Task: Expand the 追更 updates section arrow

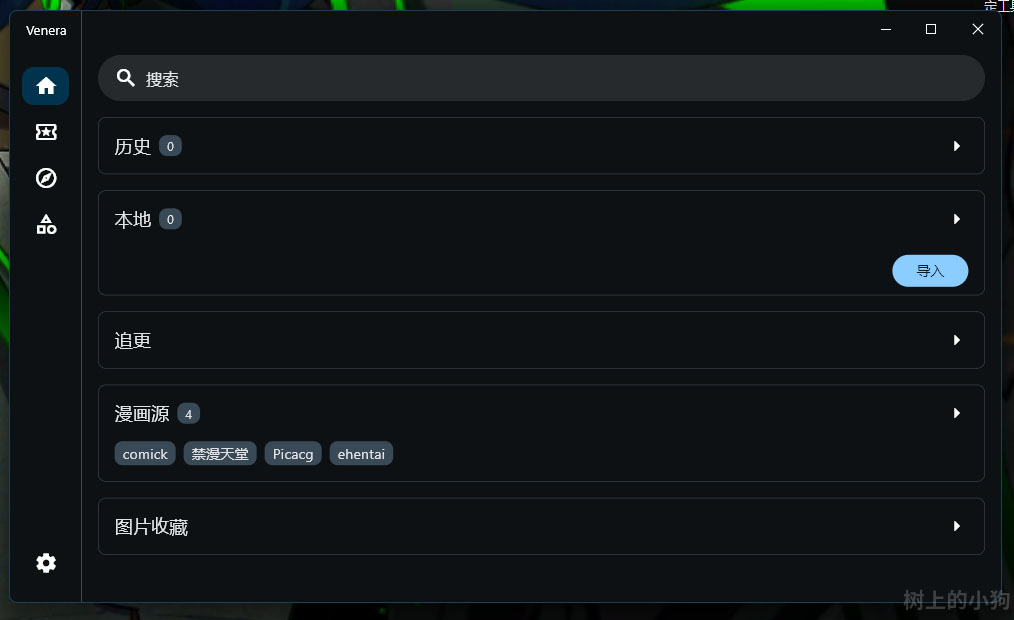Action: click(x=956, y=340)
